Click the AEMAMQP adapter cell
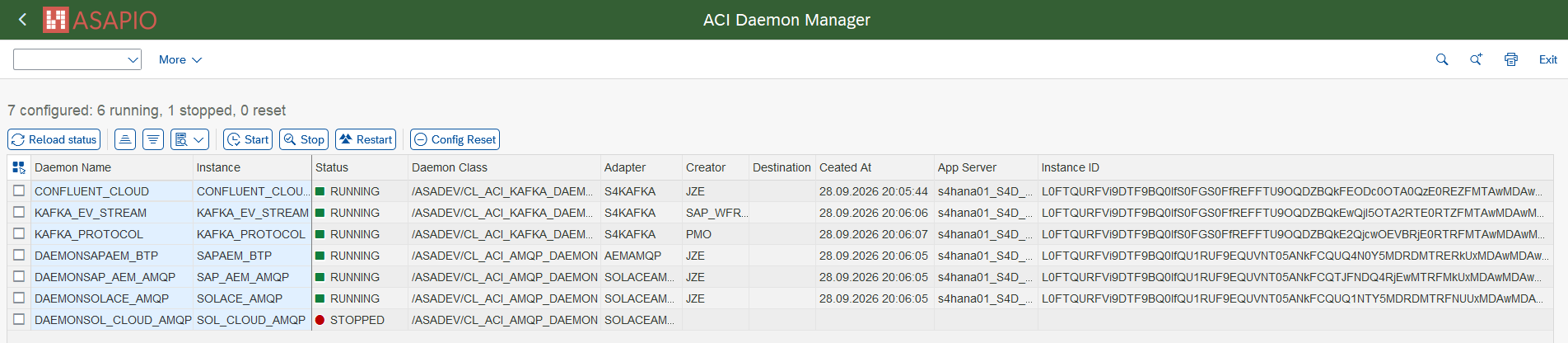This screenshot has width=1568, height=343. click(x=642, y=256)
